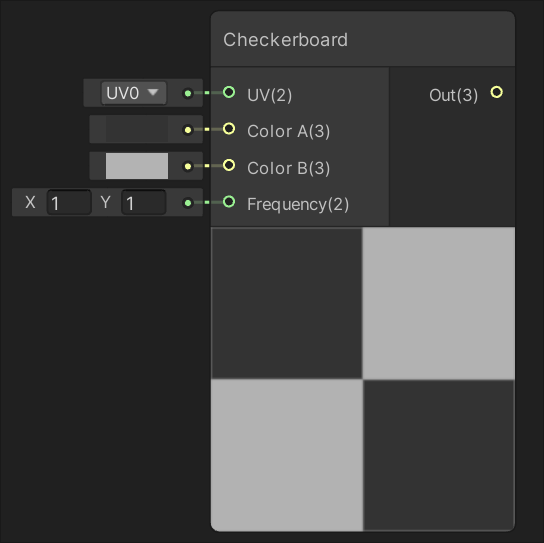Click the Out(3) label text
The width and height of the screenshot is (544, 543).
pos(453,95)
